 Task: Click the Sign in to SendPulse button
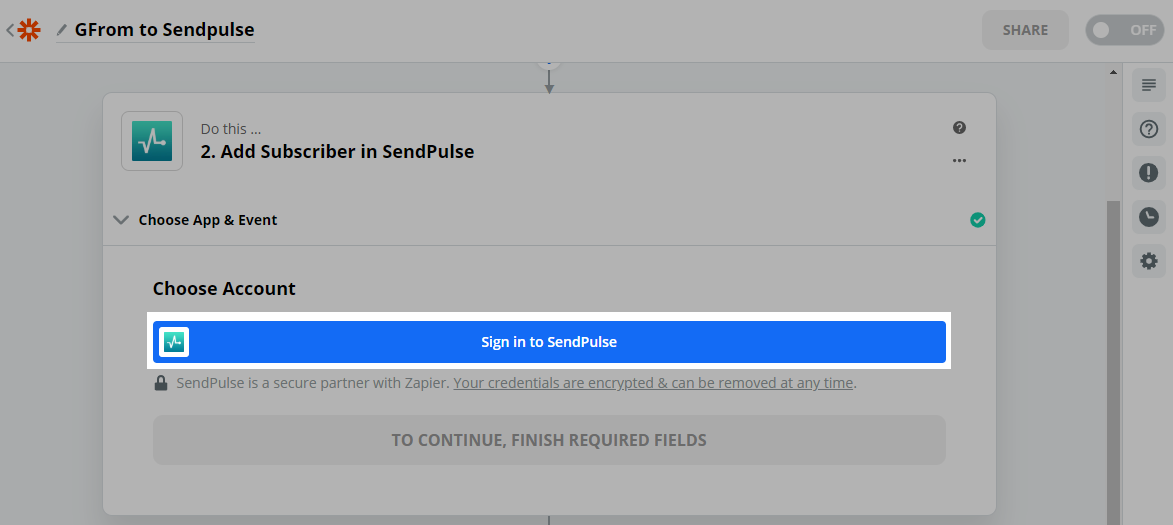pyautogui.click(x=549, y=342)
